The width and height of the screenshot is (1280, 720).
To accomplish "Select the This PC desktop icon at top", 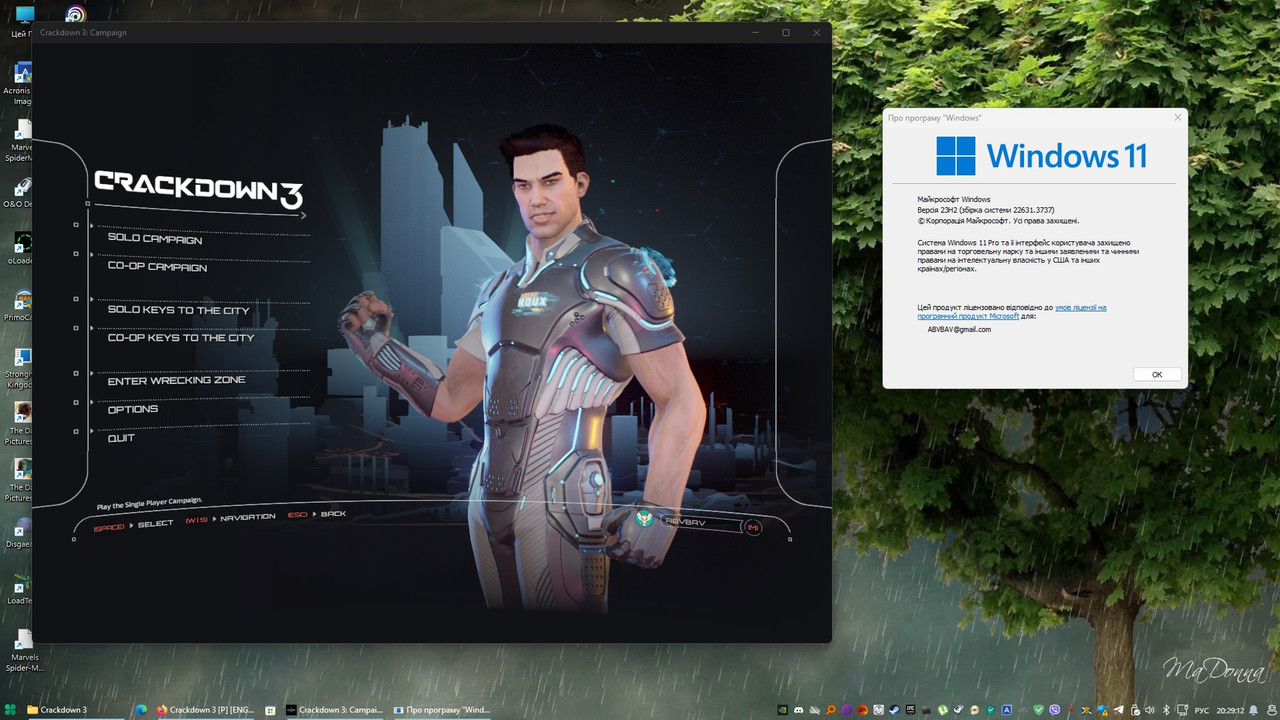I will point(22,20).
